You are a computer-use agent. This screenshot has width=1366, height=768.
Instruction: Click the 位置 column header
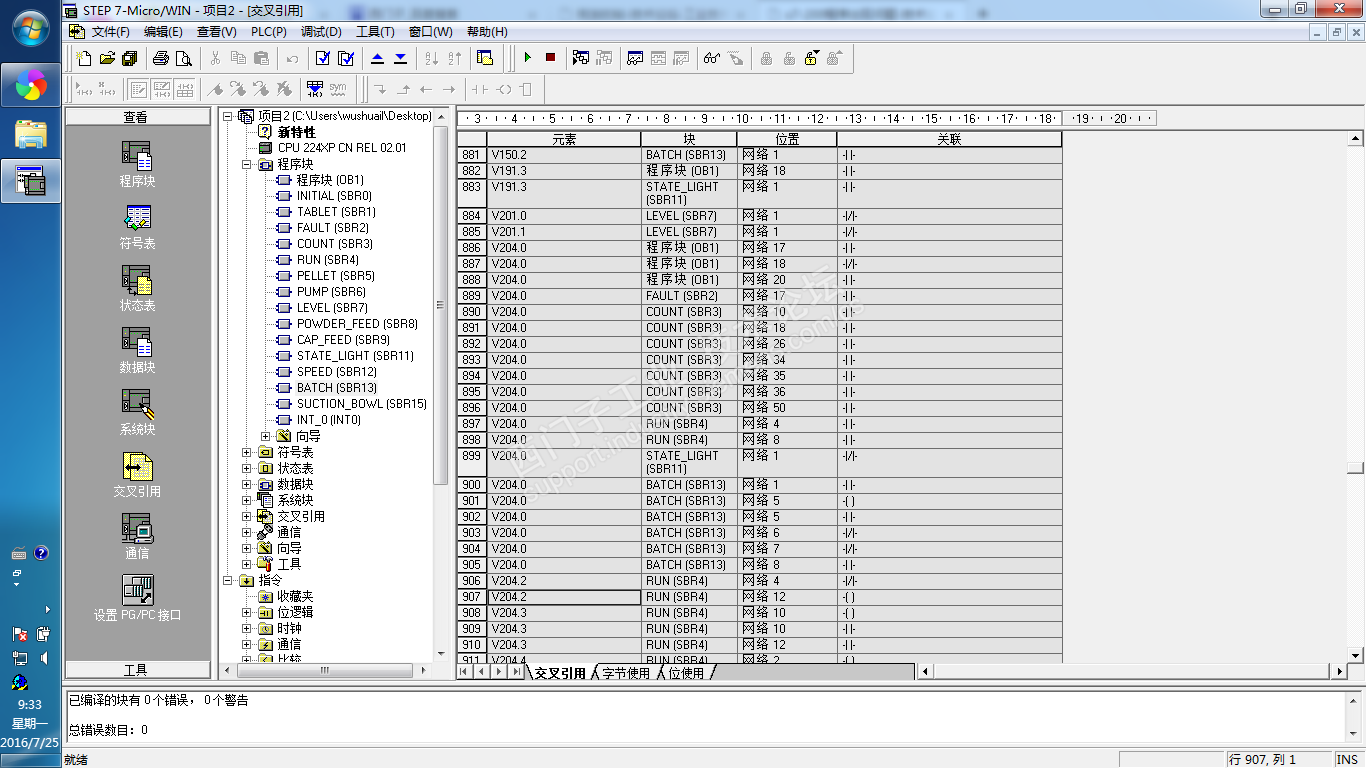[787, 140]
